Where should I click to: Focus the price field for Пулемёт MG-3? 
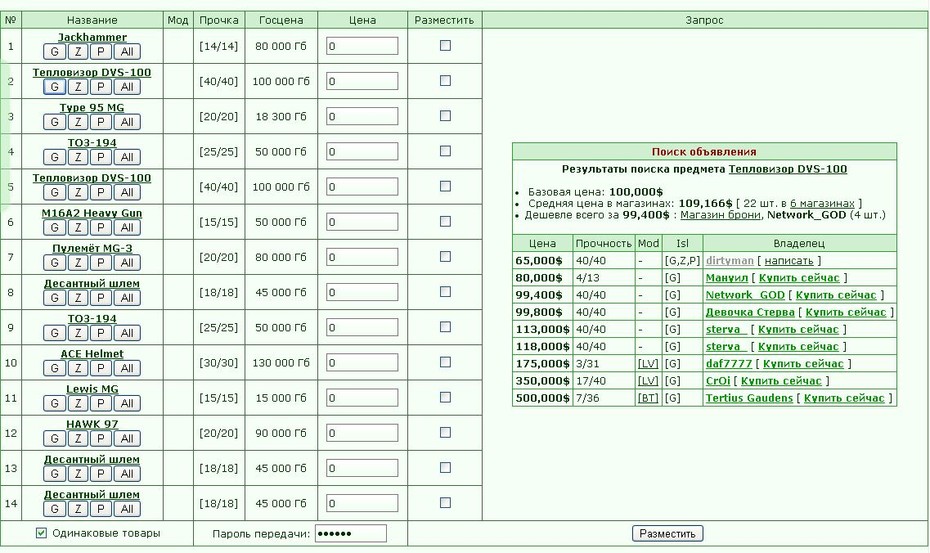coord(362,257)
